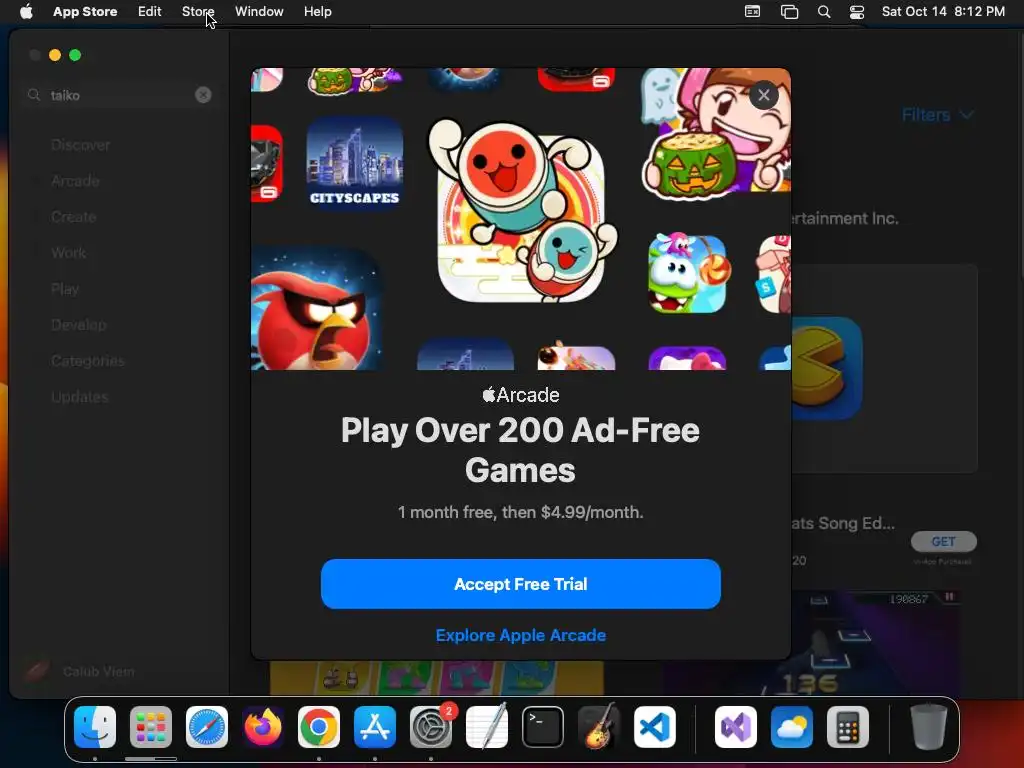Click the search magnifier in sidebar
This screenshot has width=1024, height=768.
point(34,95)
